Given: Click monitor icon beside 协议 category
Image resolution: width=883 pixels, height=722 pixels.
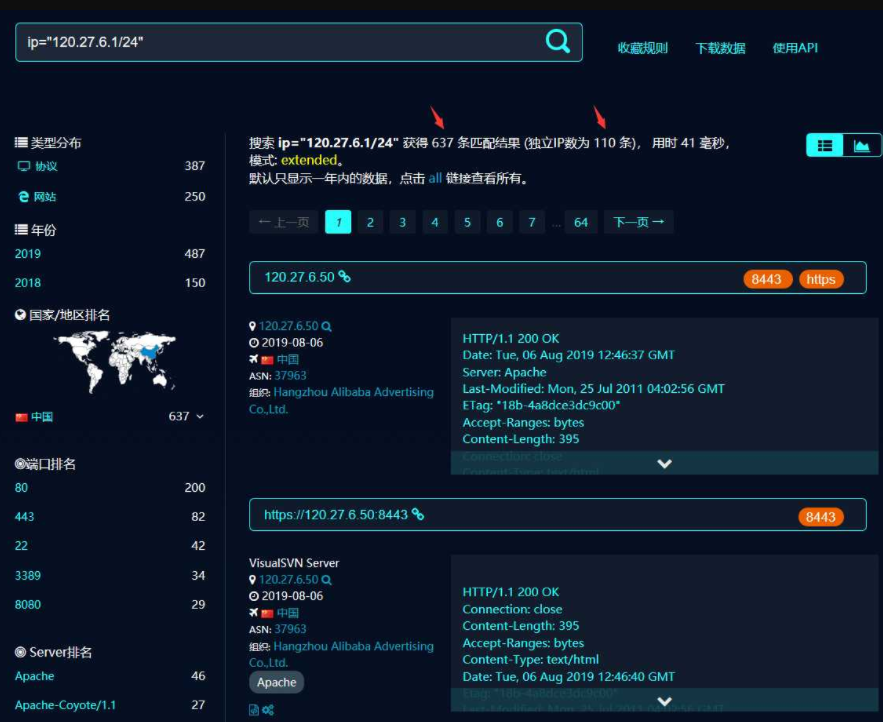Looking at the screenshot, I should point(24,166).
